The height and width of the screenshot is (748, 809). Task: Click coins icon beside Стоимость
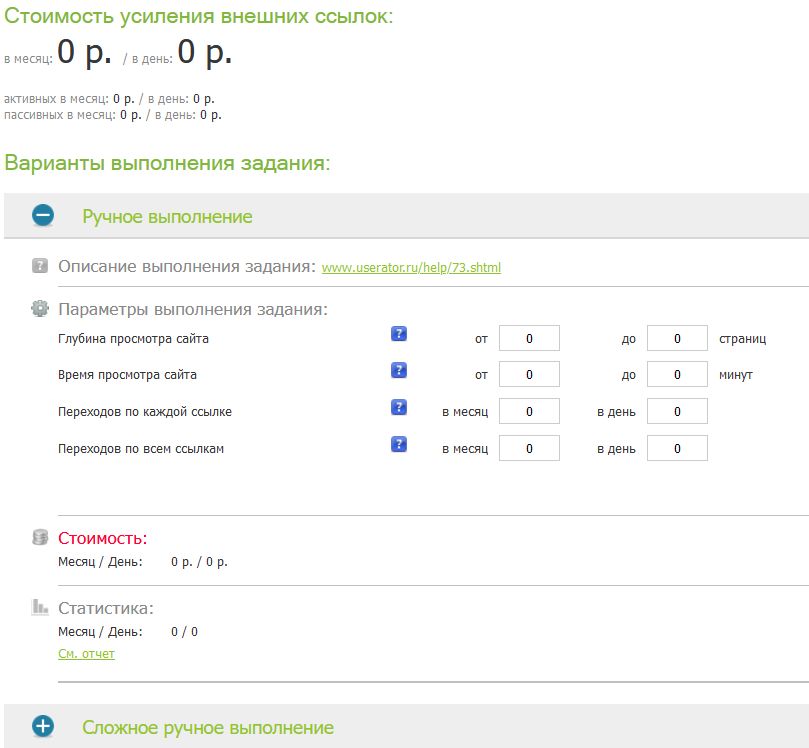click(x=40, y=538)
